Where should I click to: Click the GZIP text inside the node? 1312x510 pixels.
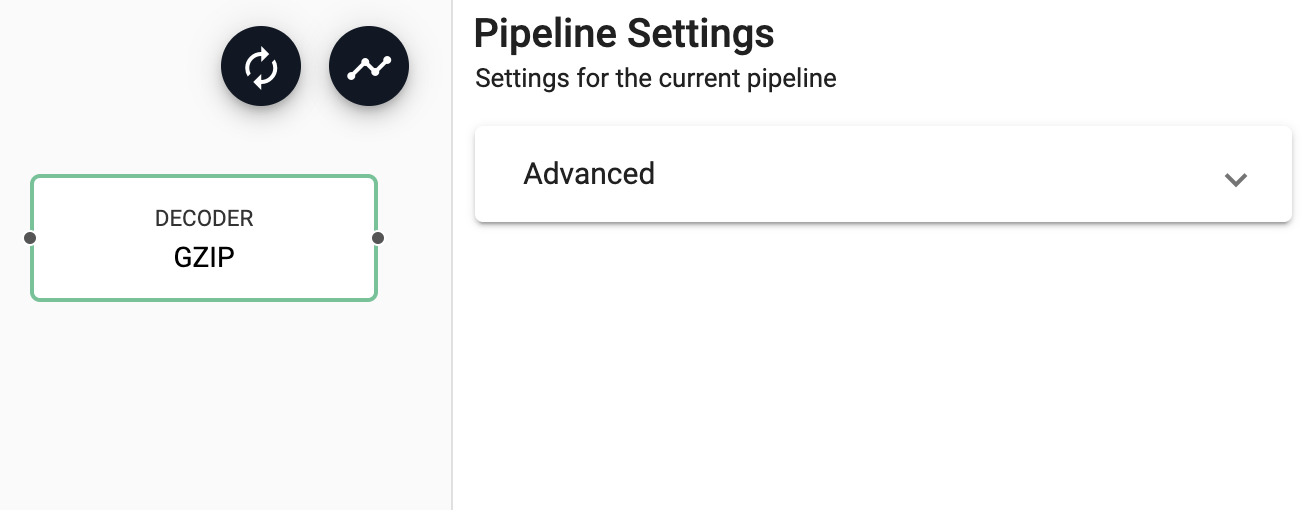[204, 257]
